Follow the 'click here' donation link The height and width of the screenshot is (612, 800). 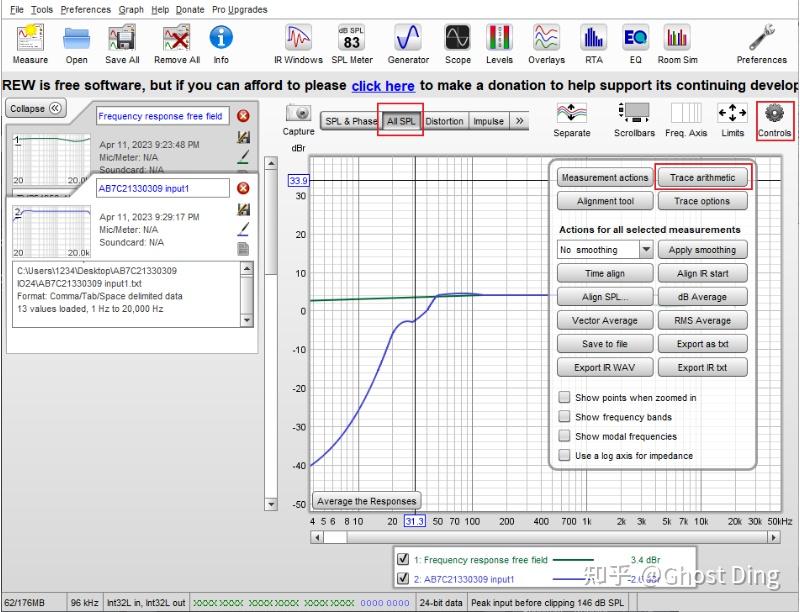coord(383,86)
